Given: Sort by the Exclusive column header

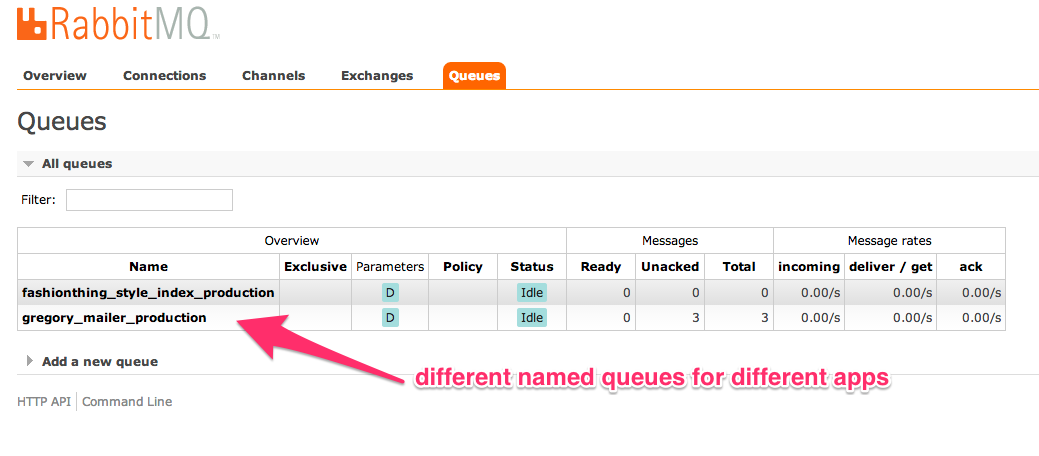Looking at the screenshot, I should (x=315, y=267).
